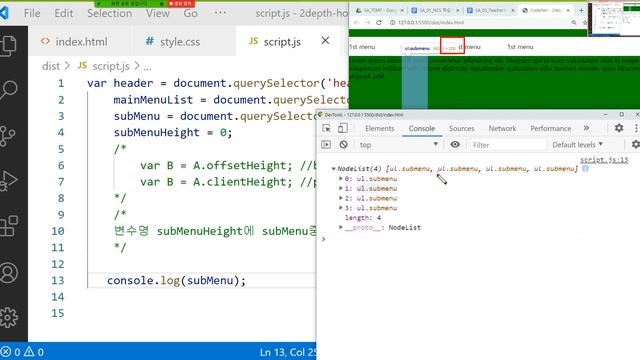Click the script.js:13 source link
Screen dimensions: 640x360
604,160
